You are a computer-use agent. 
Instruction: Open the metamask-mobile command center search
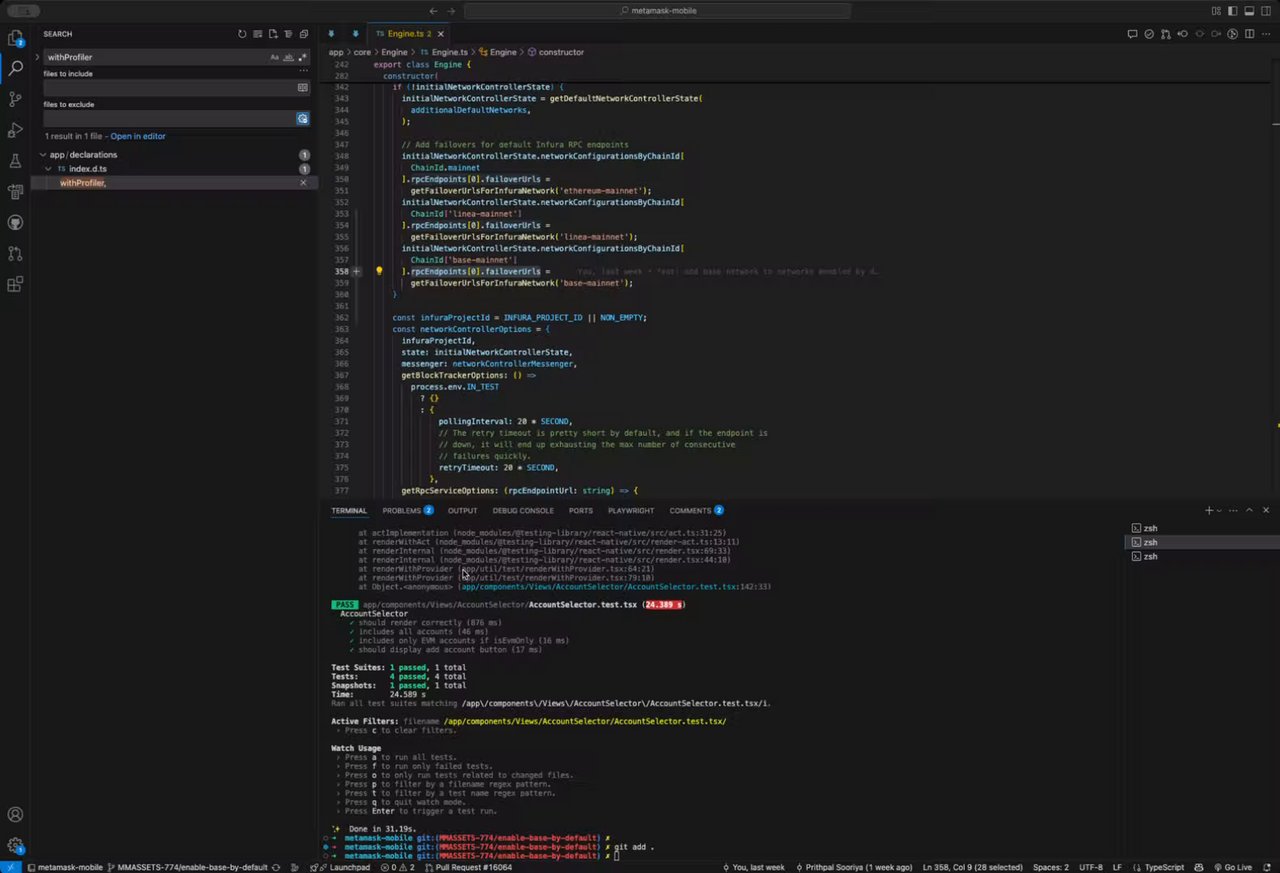(658, 11)
